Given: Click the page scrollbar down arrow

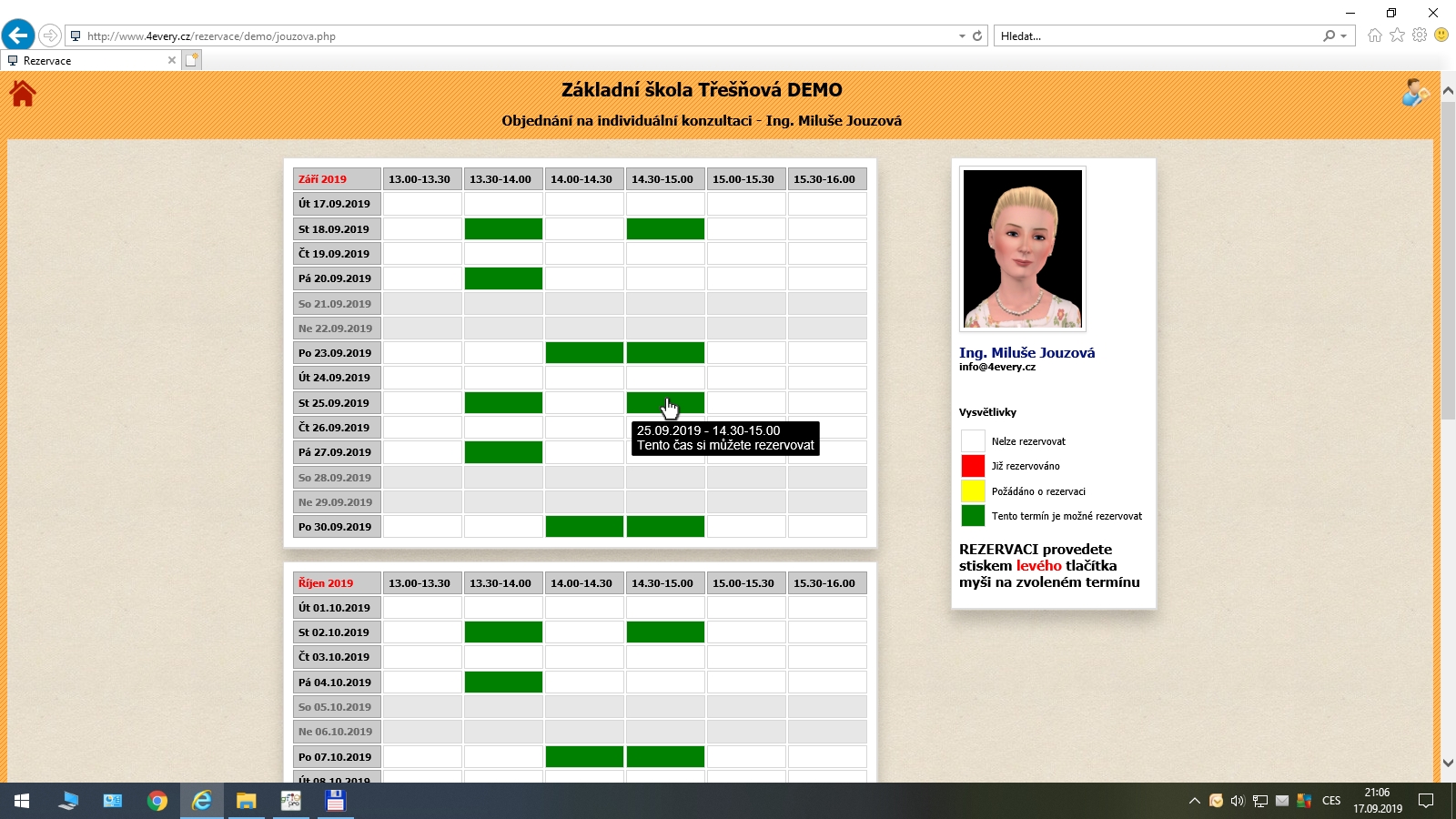Looking at the screenshot, I should 1448,763.
